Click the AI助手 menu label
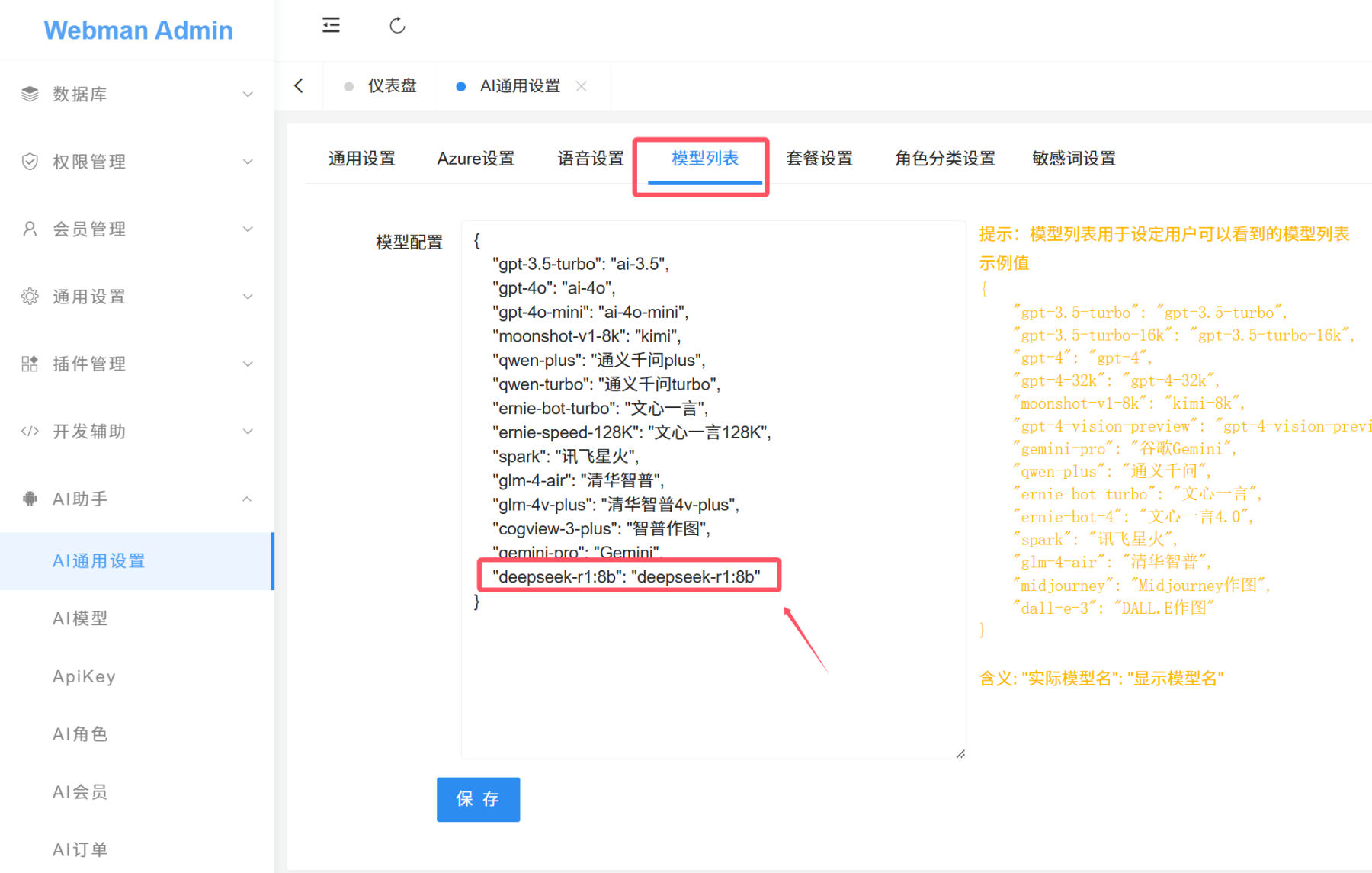This screenshot has height=873, width=1372. pos(80,499)
